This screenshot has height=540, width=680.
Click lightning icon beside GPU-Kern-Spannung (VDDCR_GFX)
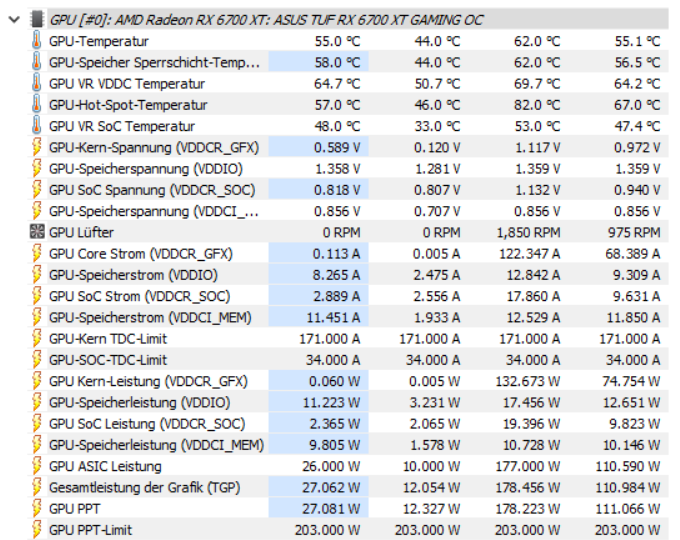tap(37, 147)
